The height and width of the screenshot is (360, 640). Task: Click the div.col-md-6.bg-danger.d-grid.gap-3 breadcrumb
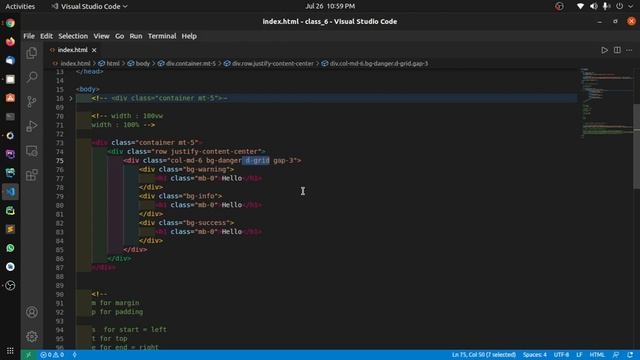(x=379, y=64)
